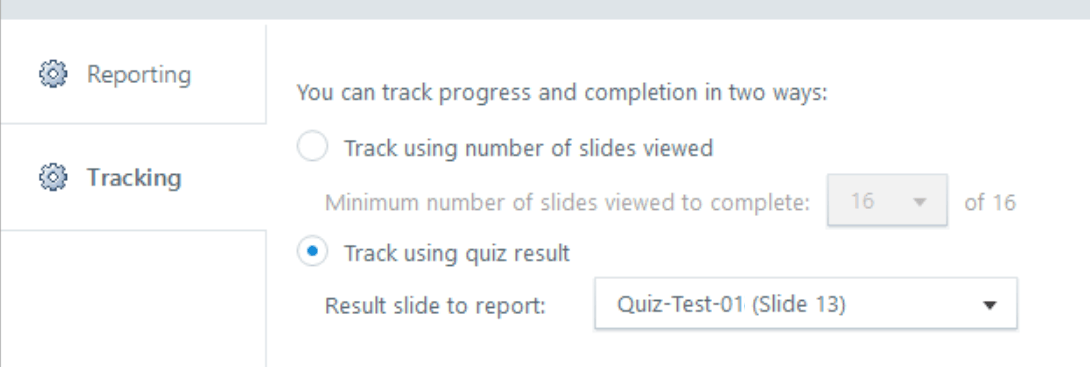Select the quiz result tracking radio button

(312, 252)
